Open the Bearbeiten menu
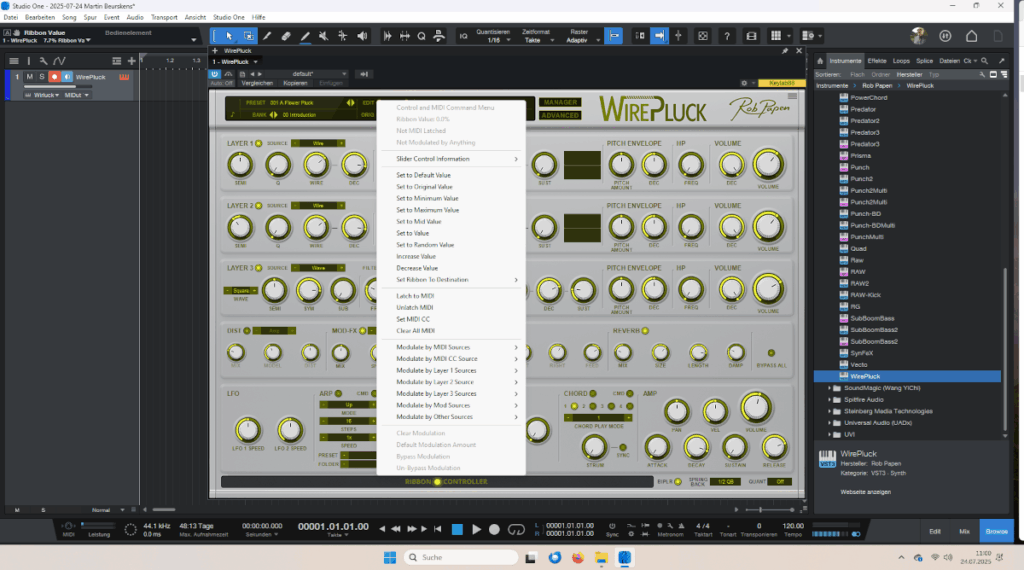 pos(40,18)
